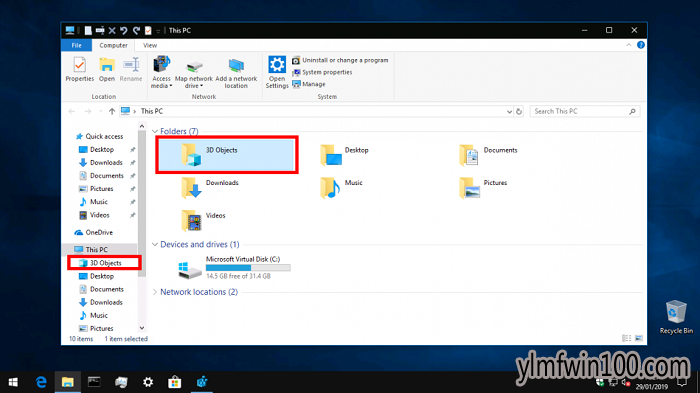Open Pictures under Quick access
Screen dimensions: 700x393
[102, 188]
